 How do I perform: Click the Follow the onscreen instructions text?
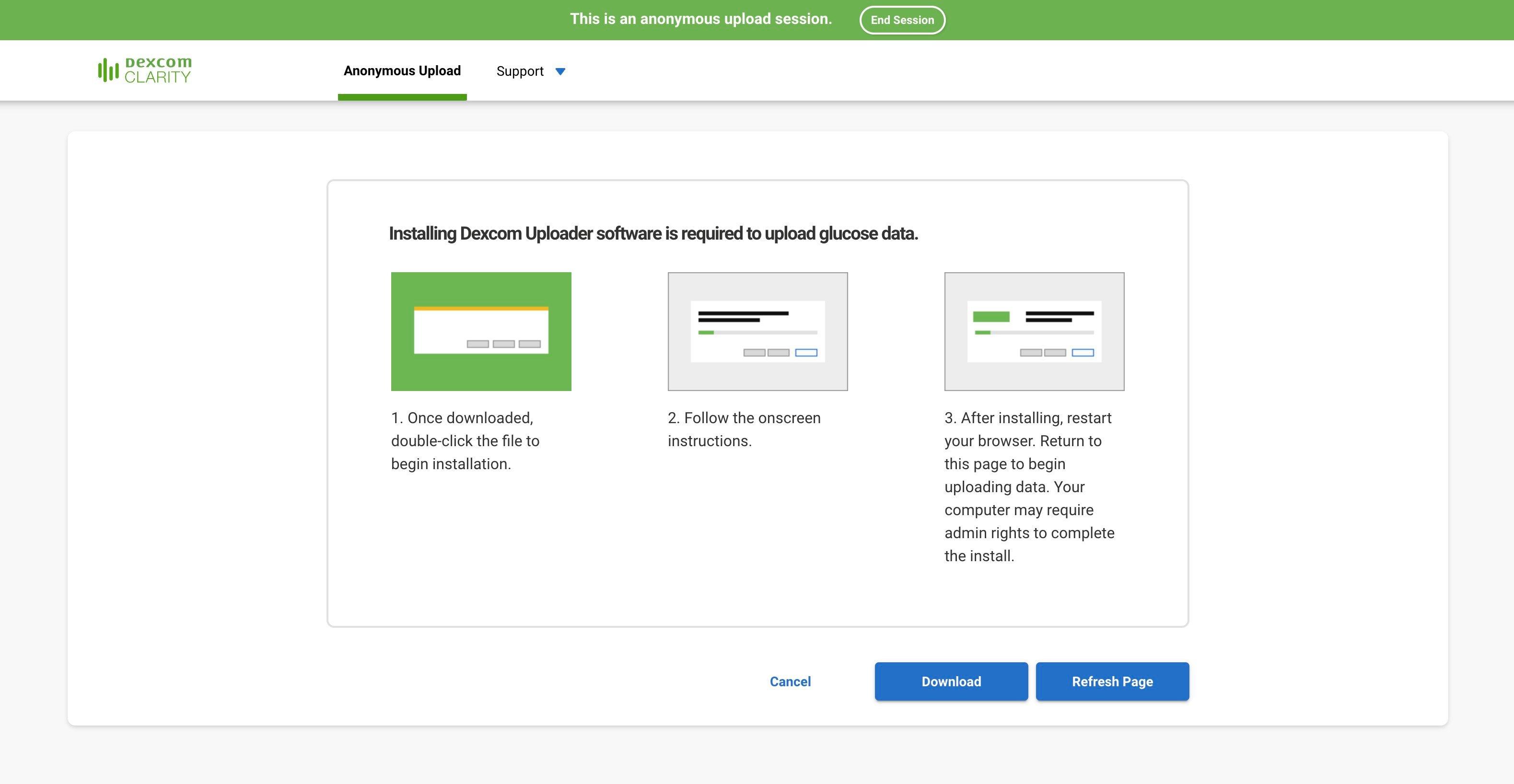(x=744, y=429)
